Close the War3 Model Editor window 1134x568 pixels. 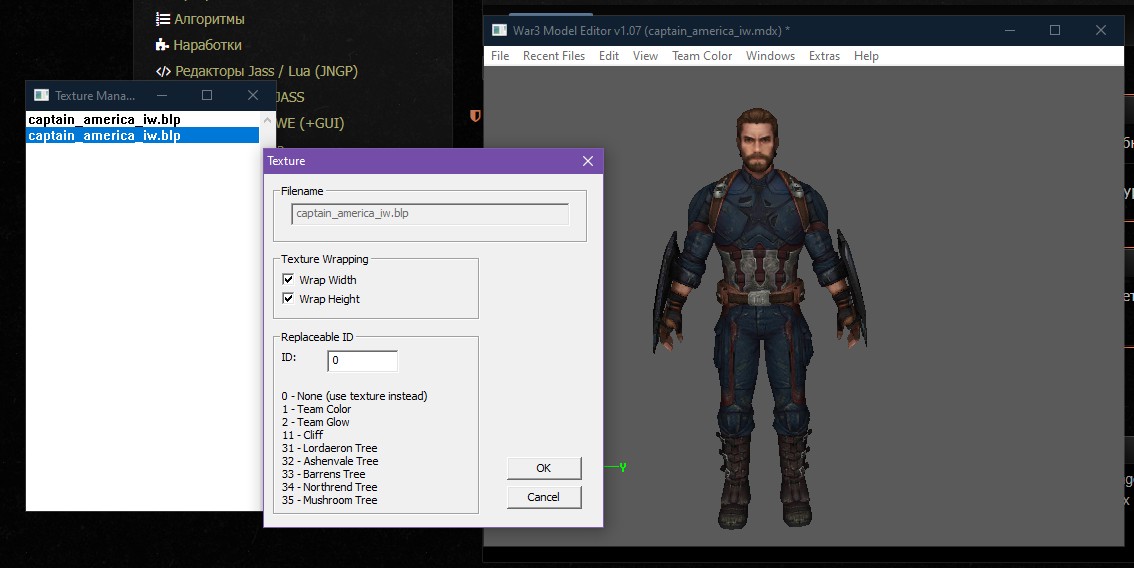click(1101, 30)
